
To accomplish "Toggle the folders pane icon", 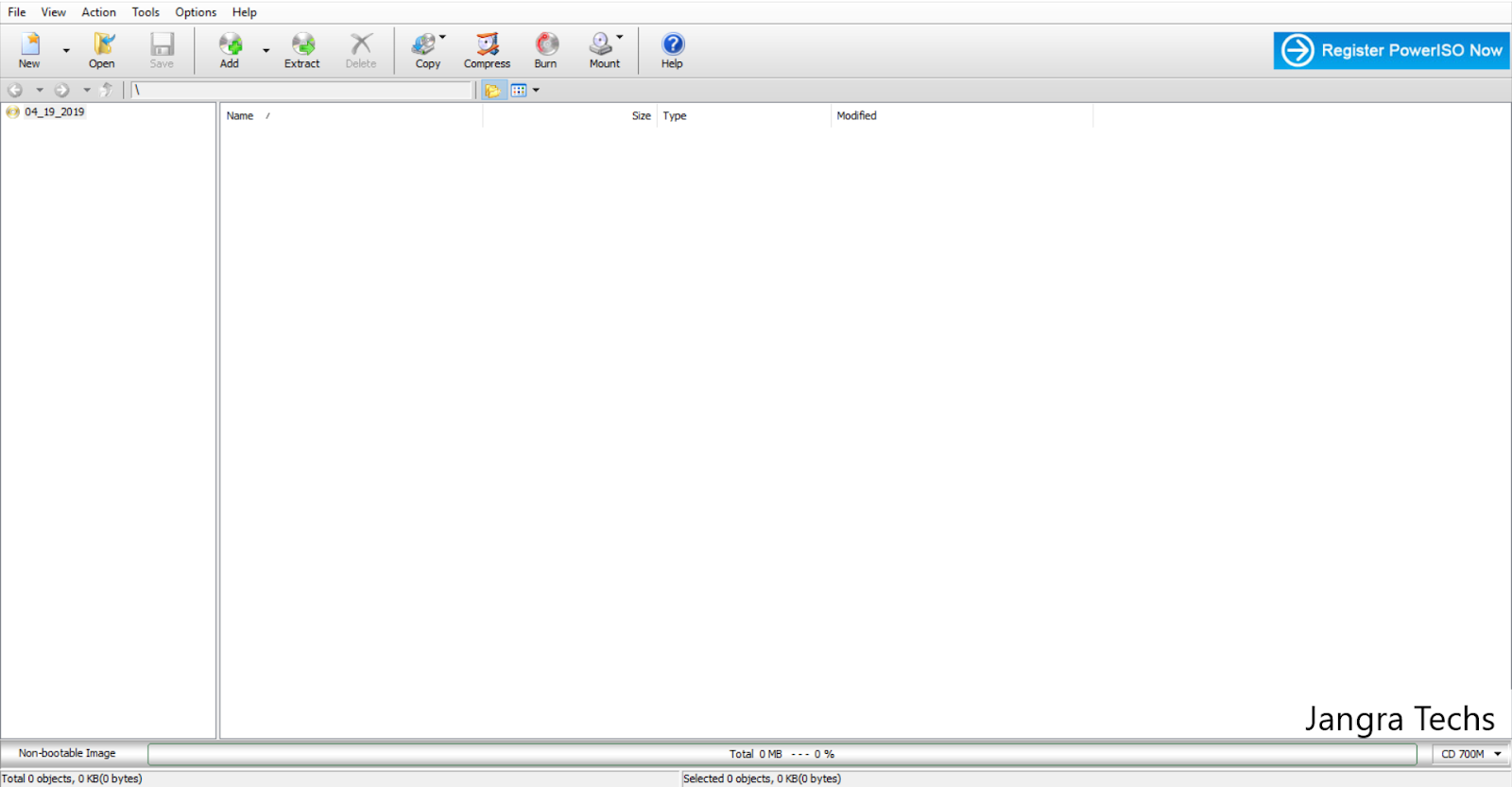I will pyautogui.click(x=492, y=90).
